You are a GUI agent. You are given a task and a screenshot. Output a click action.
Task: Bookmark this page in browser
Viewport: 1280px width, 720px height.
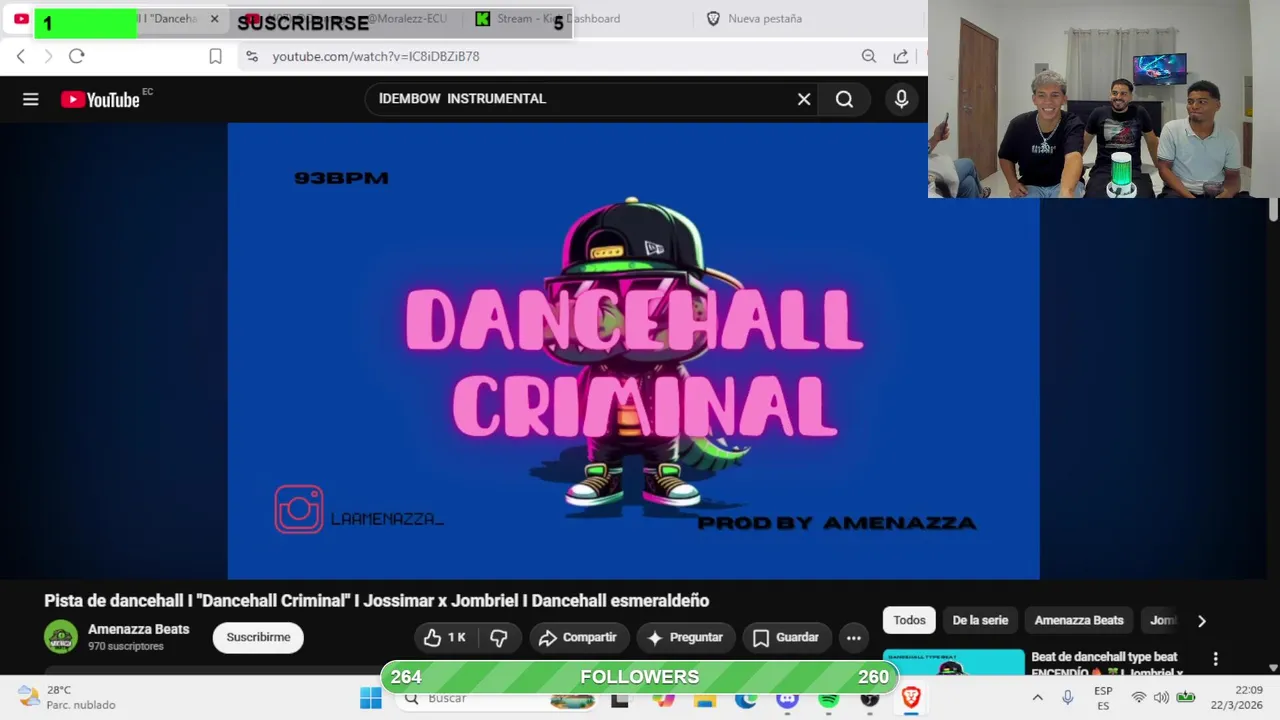(215, 56)
